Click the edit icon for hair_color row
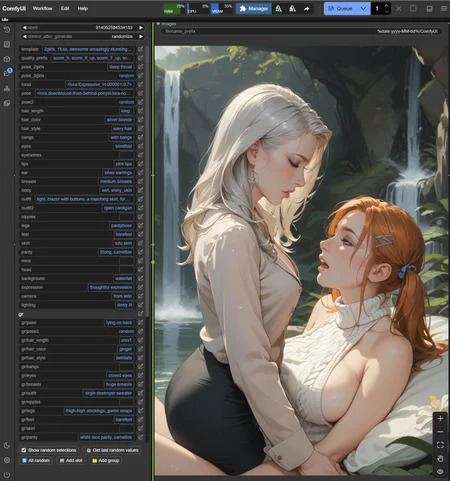The width and height of the screenshot is (450, 481). tap(140, 120)
